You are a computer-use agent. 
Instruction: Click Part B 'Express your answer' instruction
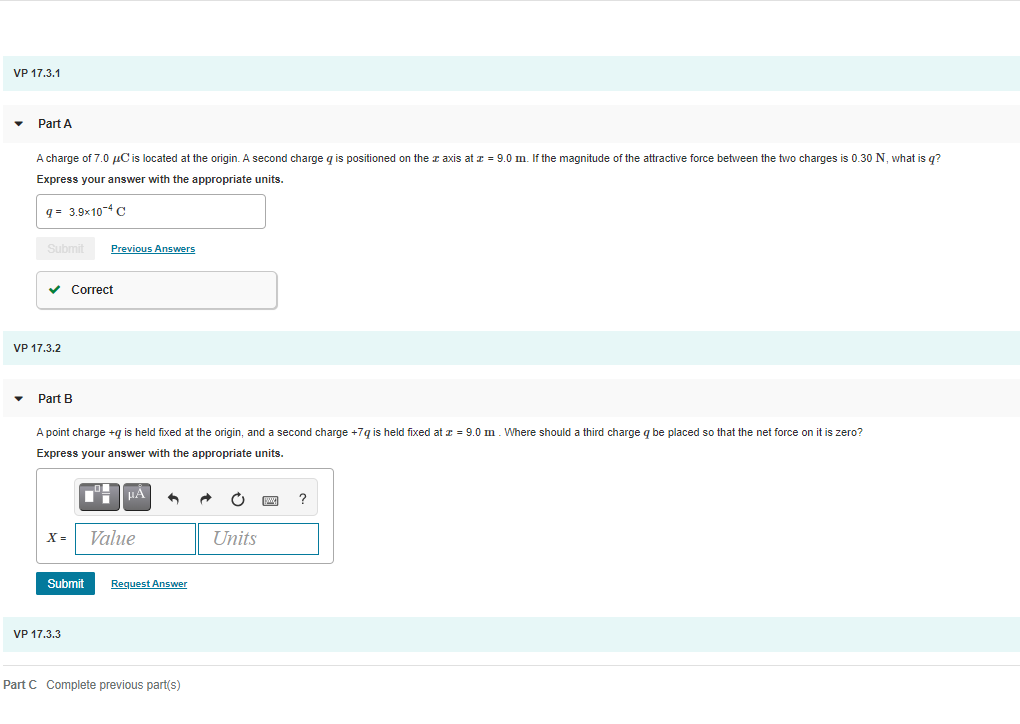[x=160, y=453]
